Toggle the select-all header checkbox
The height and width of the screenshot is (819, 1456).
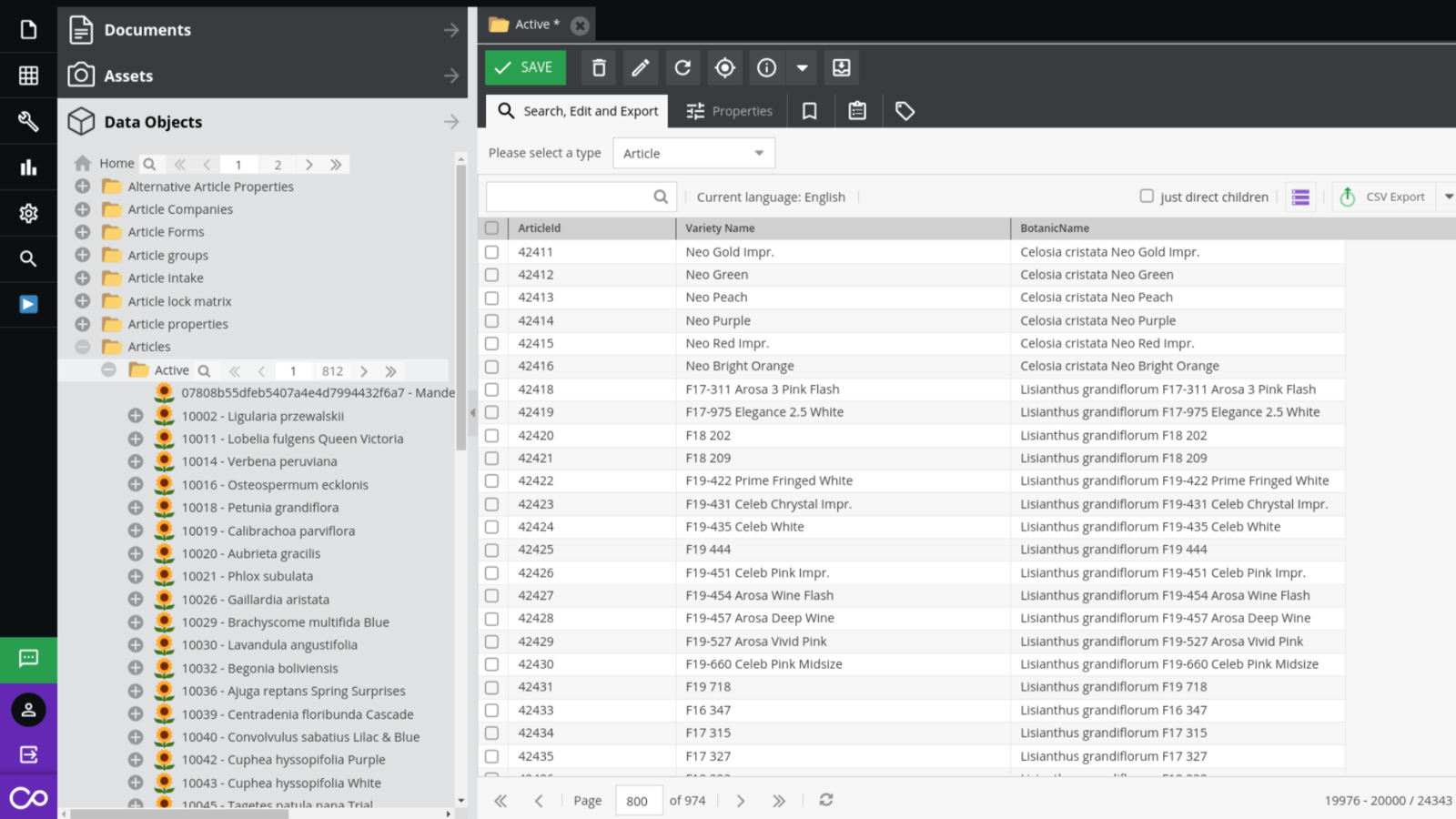click(x=491, y=227)
